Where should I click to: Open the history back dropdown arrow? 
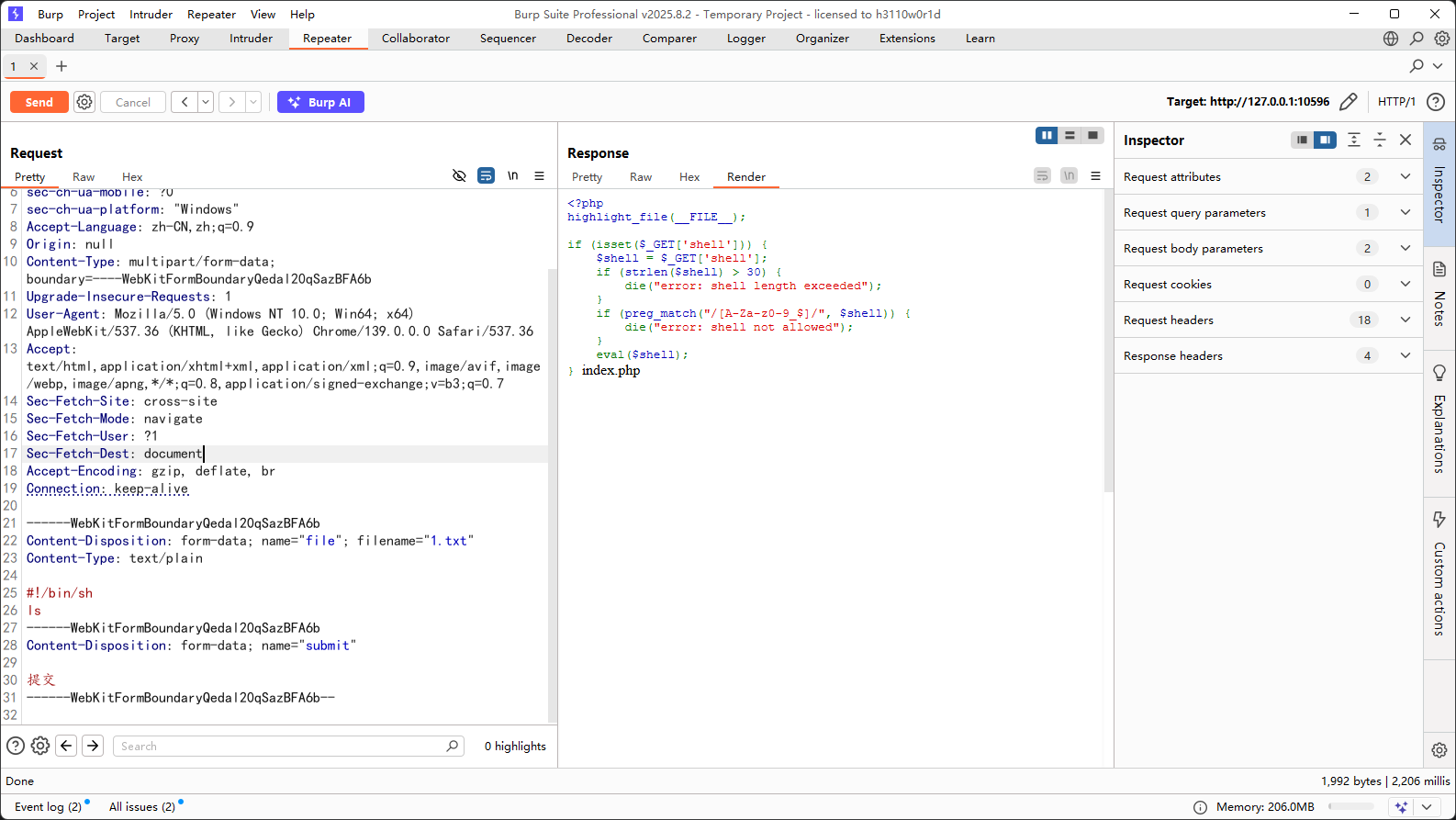pyautogui.click(x=206, y=102)
